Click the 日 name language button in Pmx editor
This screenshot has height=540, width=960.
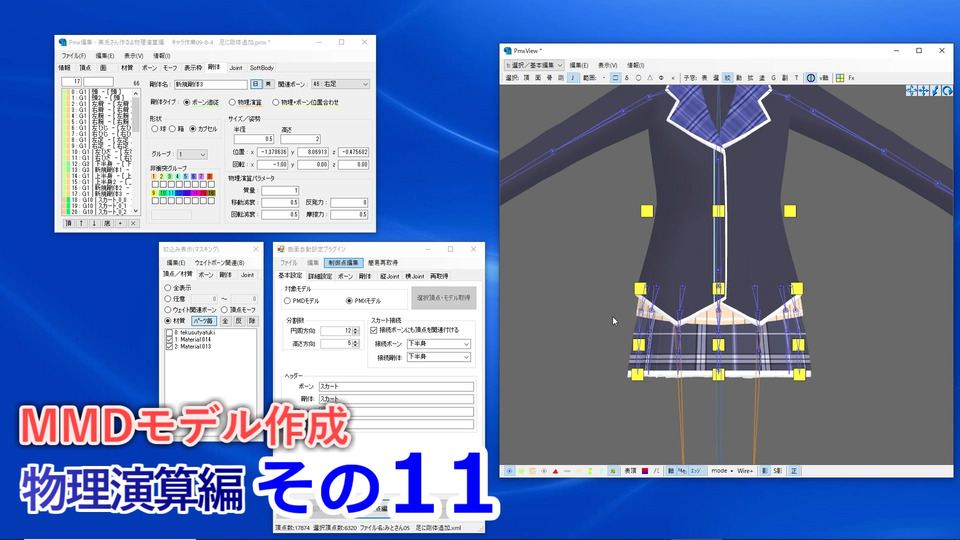pos(256,84)
